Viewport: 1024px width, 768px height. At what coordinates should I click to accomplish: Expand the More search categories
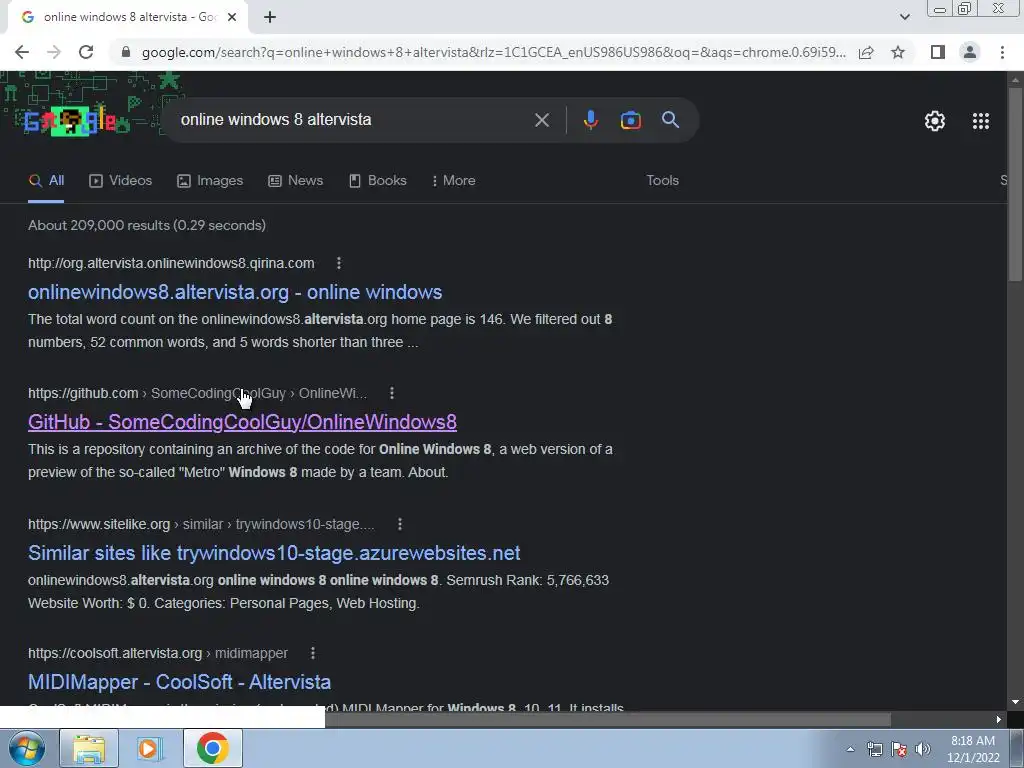coord(453,181)
